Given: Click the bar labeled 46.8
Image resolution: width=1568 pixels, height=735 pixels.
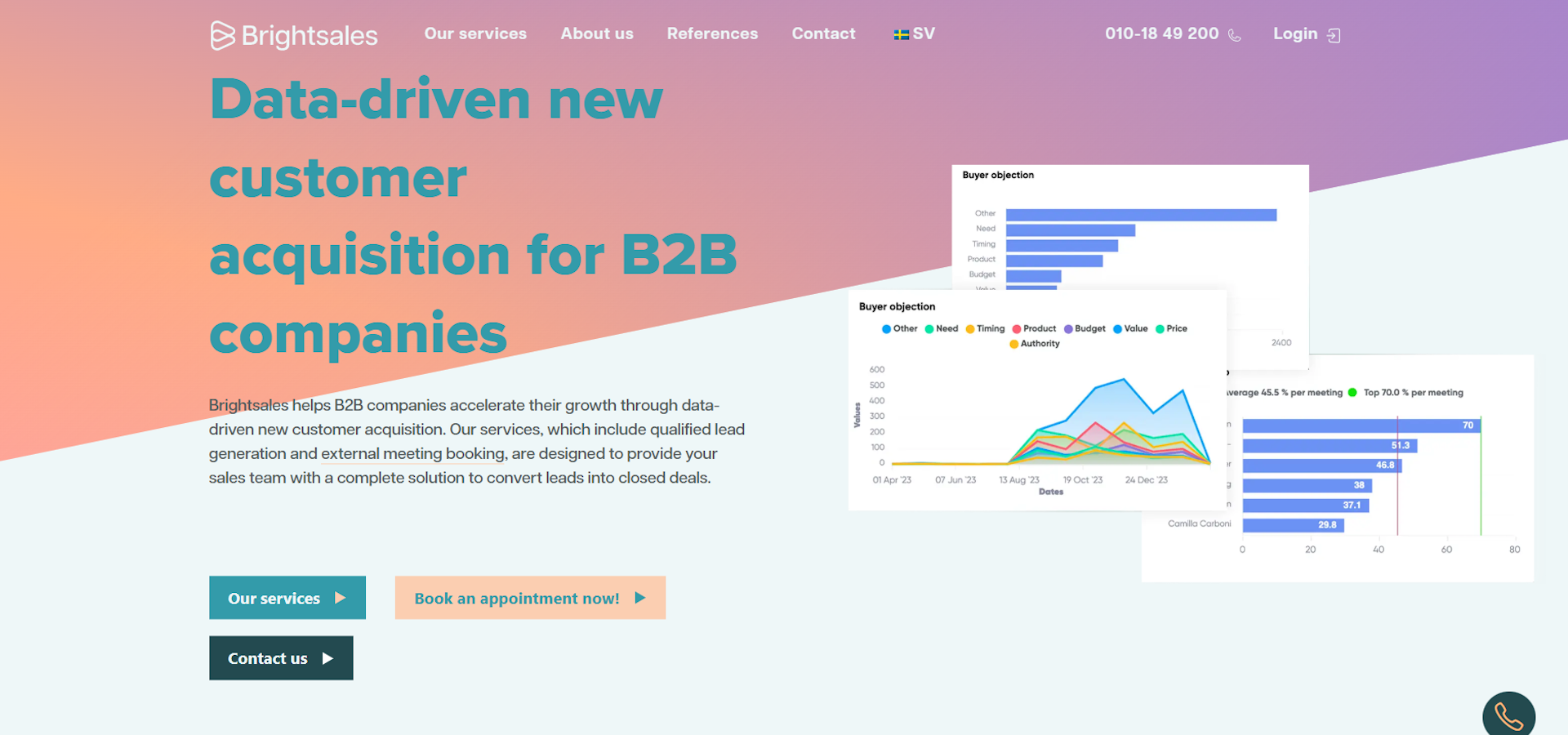Looking at the screenshot, I should (x=1322, y=465).
